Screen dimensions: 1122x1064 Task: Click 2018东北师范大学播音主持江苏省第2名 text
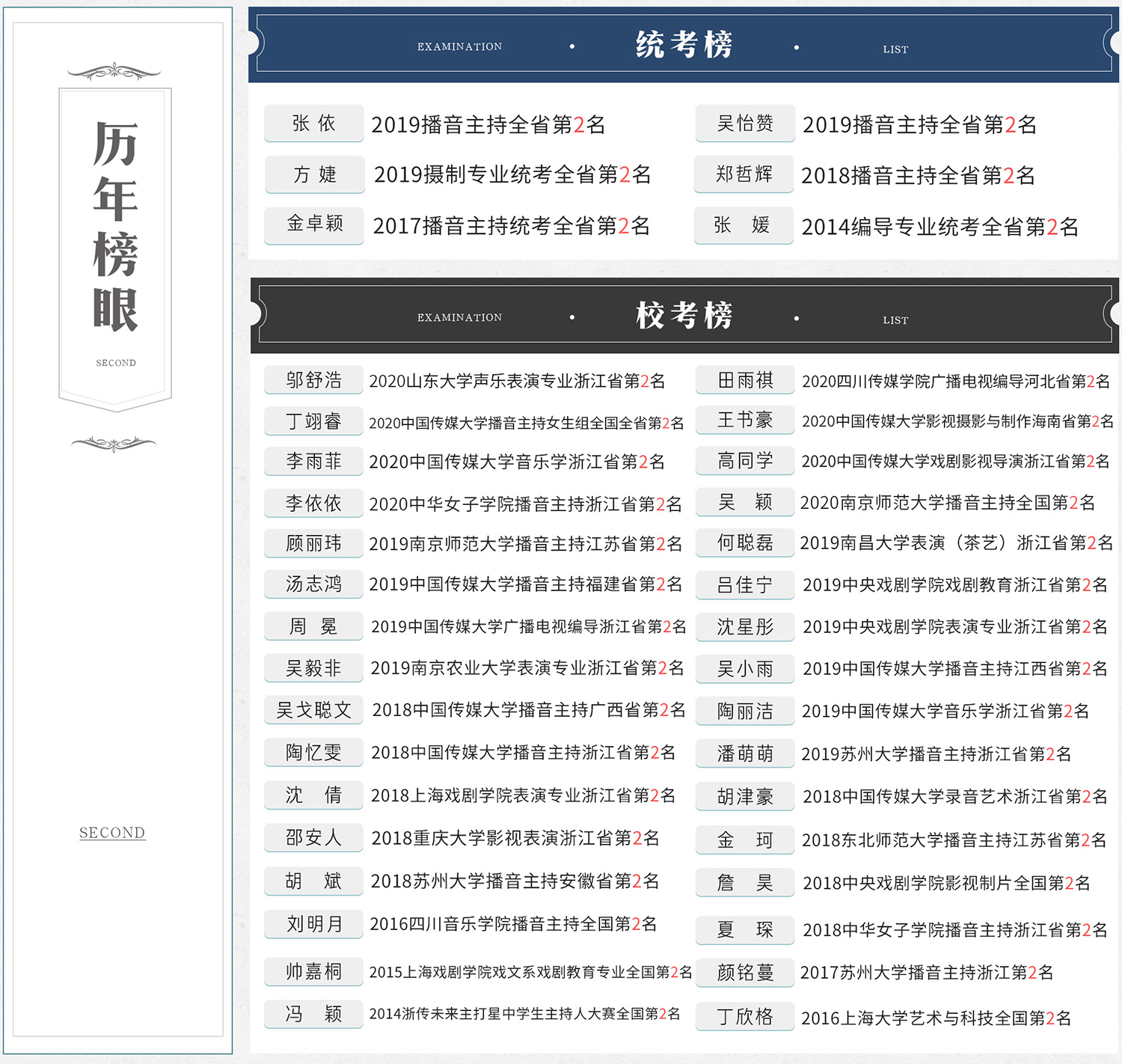pyautogui.click(x=954, y=840)
